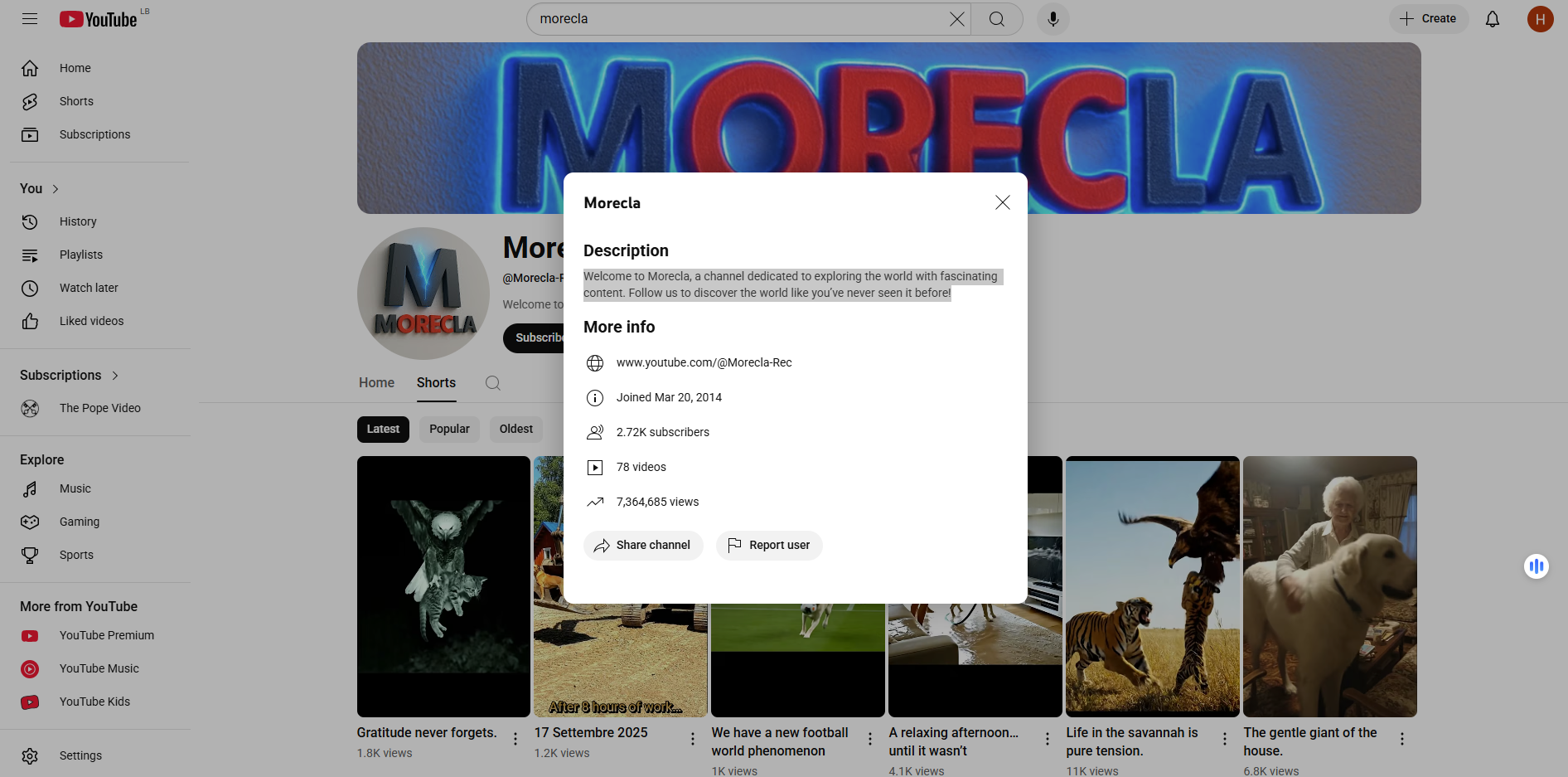Clear the search box text
Viewport: 1568px width, 777px height.
[x=956, y=19]
